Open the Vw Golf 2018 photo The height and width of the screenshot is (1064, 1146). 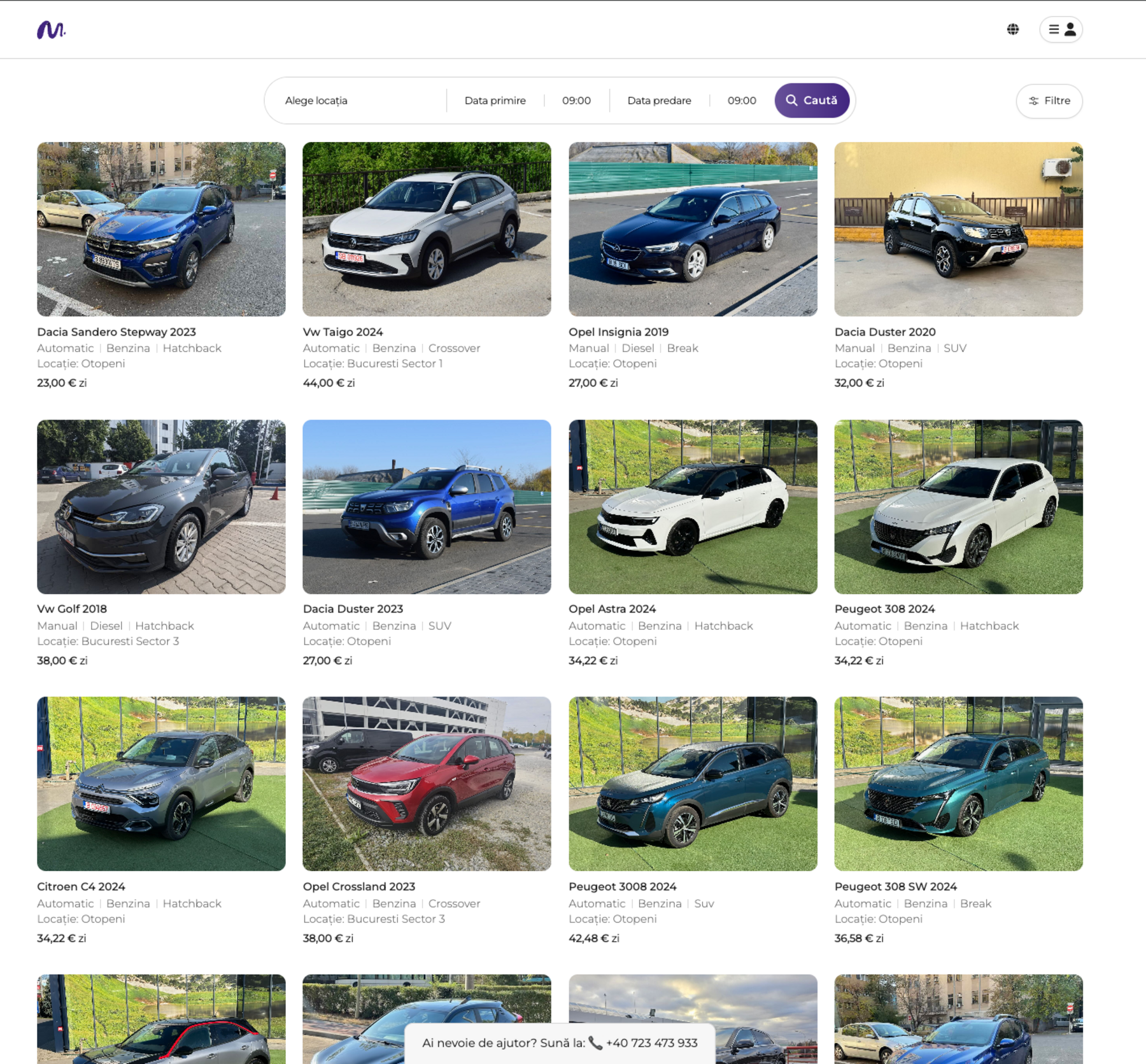[161, 507]
